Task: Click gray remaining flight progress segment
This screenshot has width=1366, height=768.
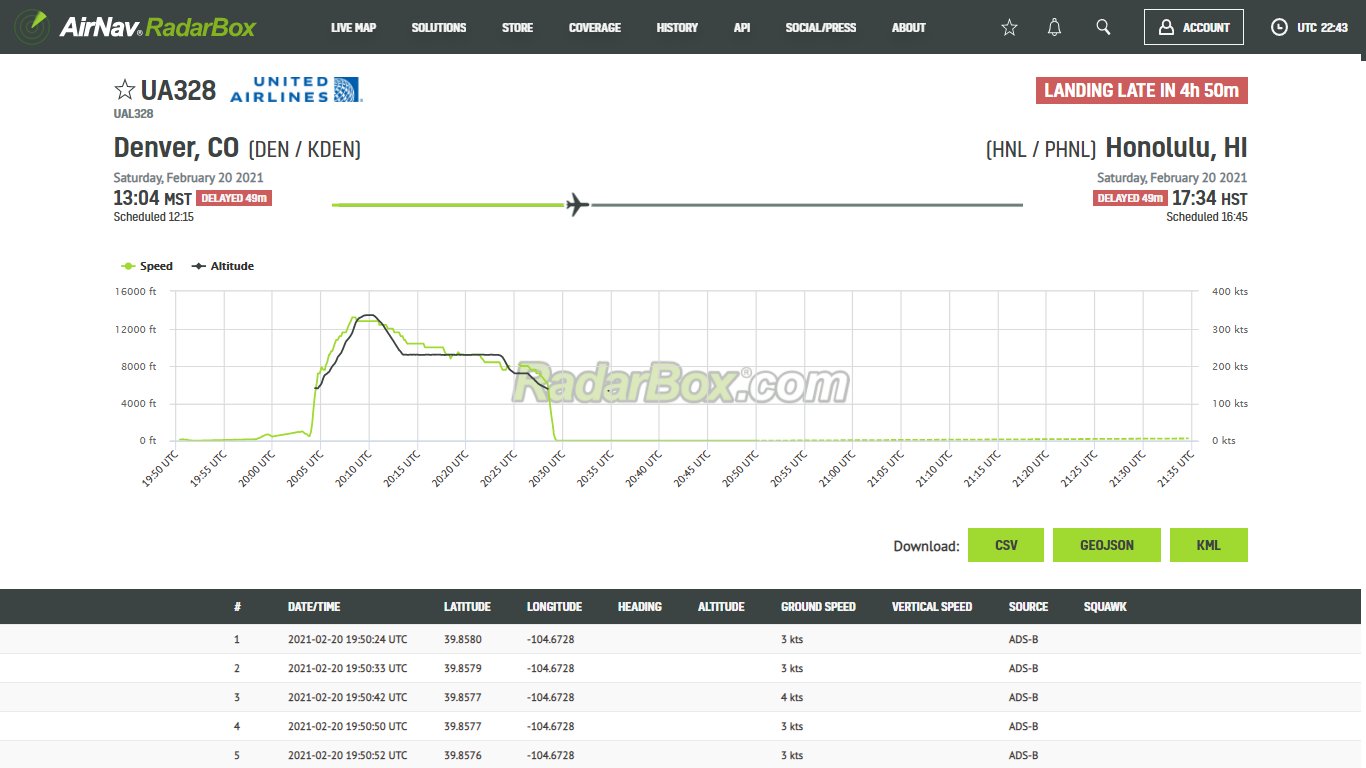Action: pyautogui.click(x=807, y=205)
